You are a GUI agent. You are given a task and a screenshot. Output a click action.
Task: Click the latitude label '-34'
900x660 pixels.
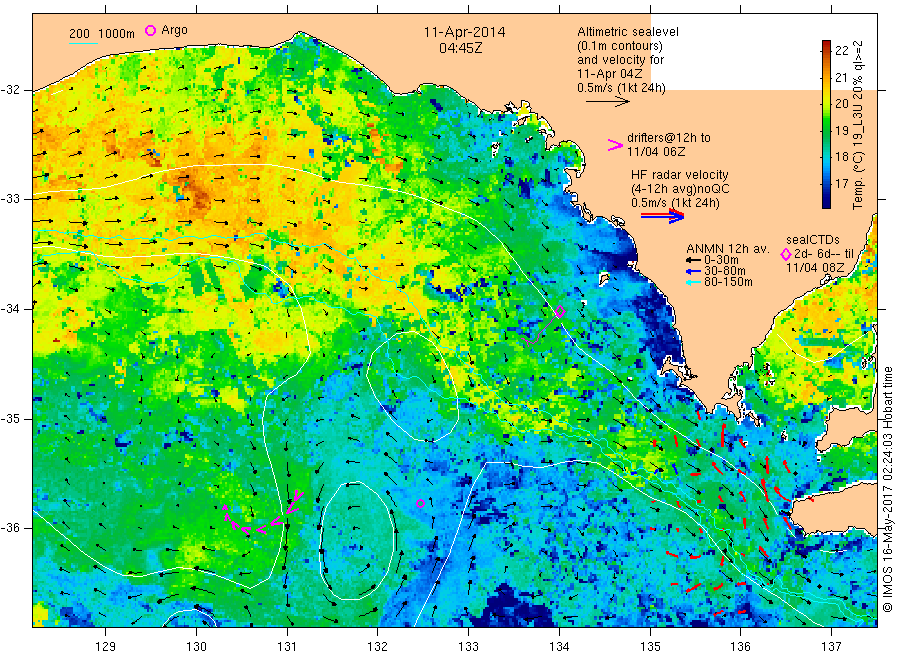[x=10, y=309]
